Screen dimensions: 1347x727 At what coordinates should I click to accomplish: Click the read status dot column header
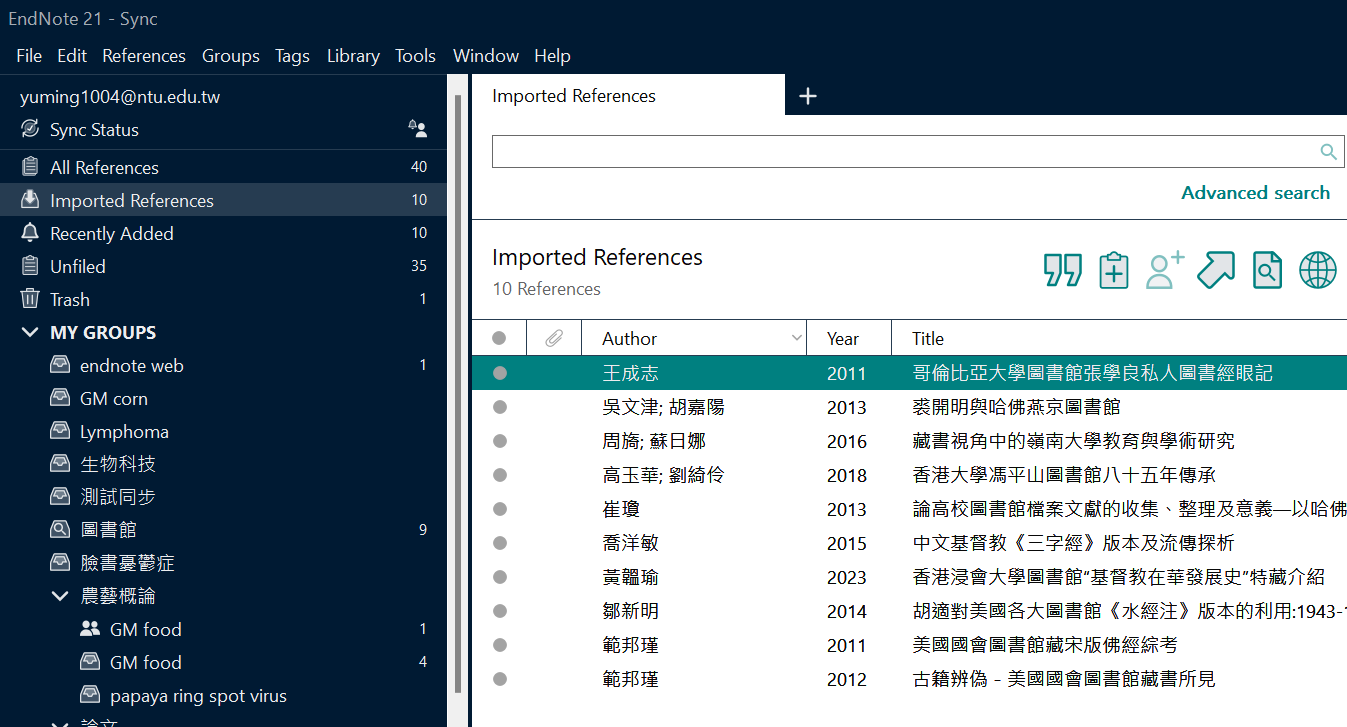point(499,339)
